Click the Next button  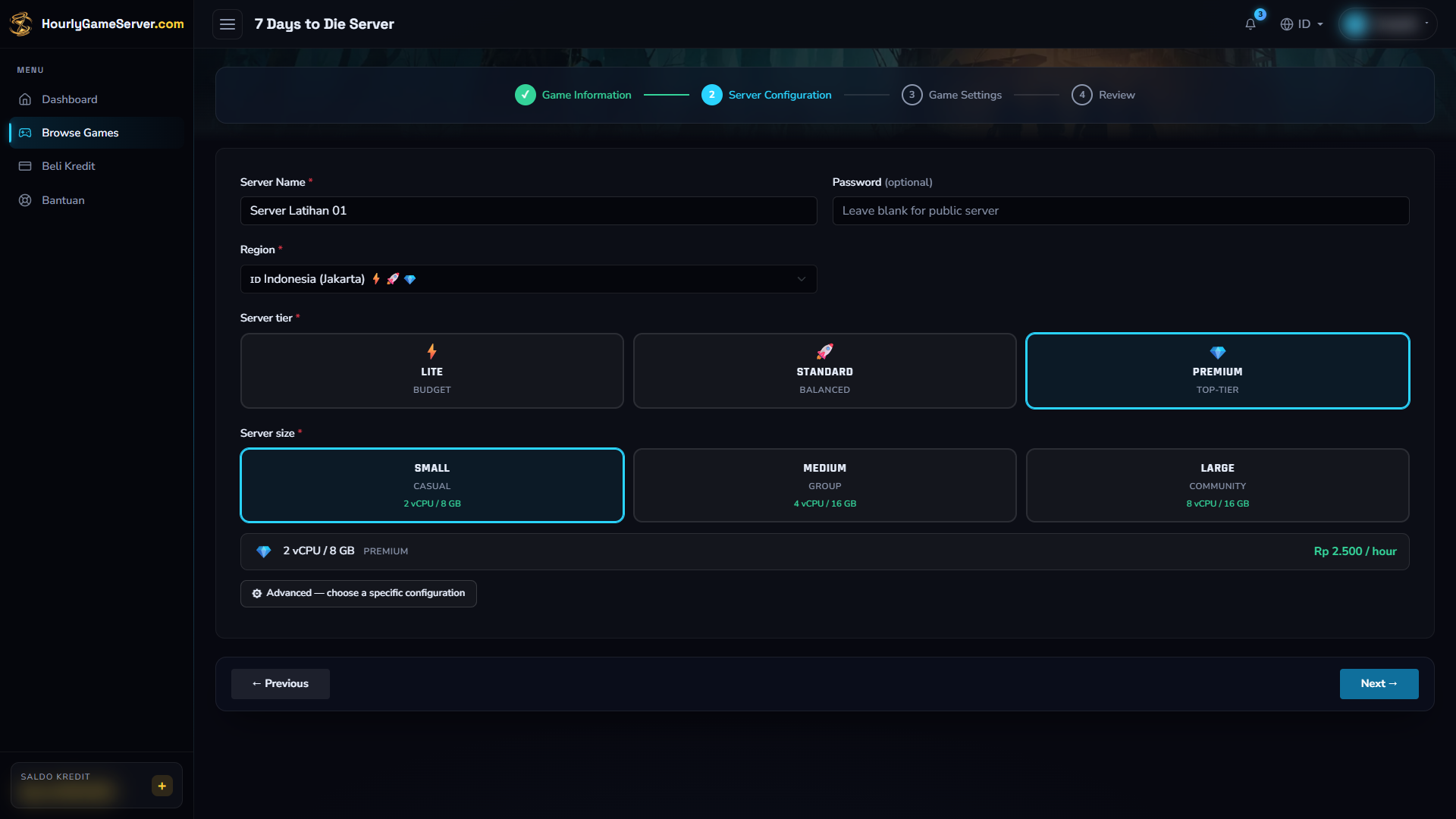1379,684
